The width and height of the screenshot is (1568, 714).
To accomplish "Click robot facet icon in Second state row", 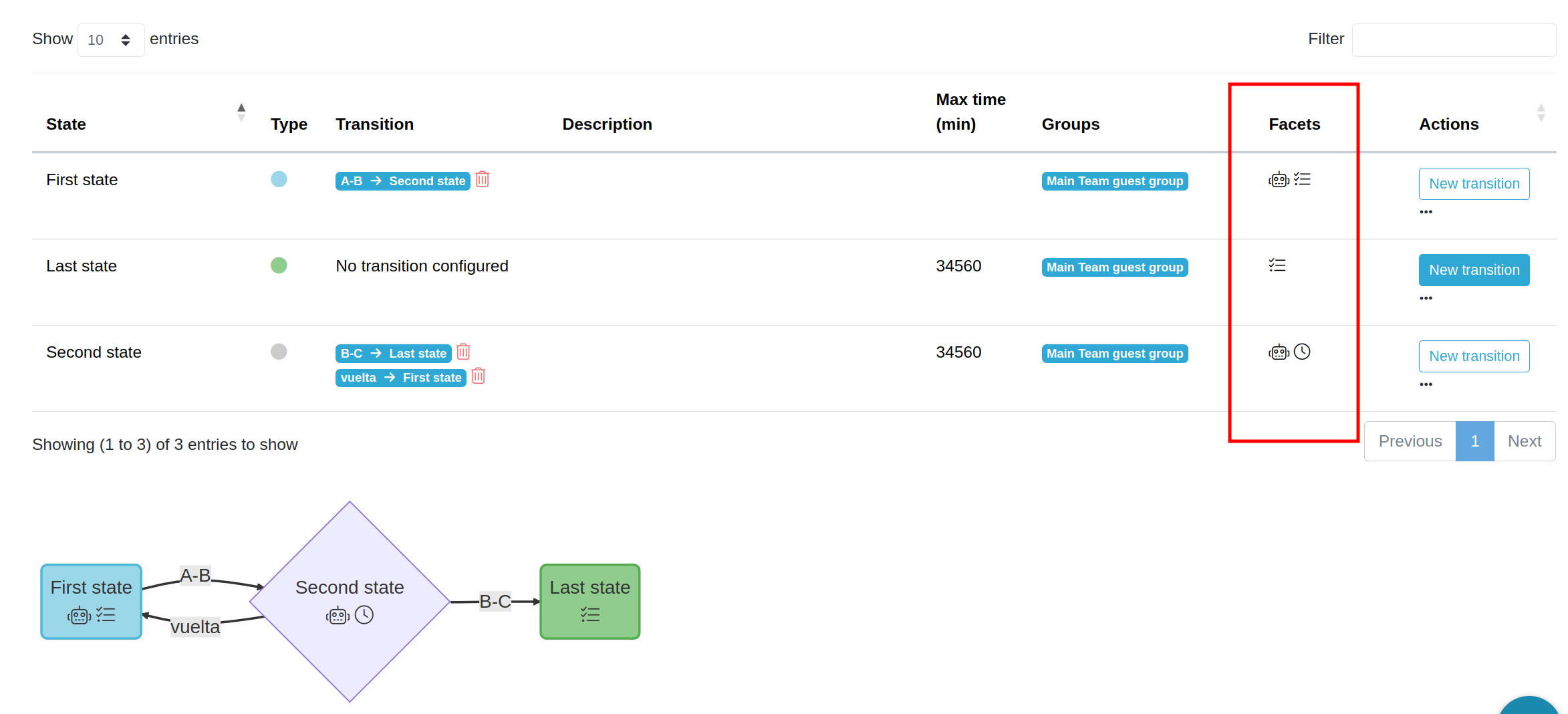I will click(x=1278, y=352).
